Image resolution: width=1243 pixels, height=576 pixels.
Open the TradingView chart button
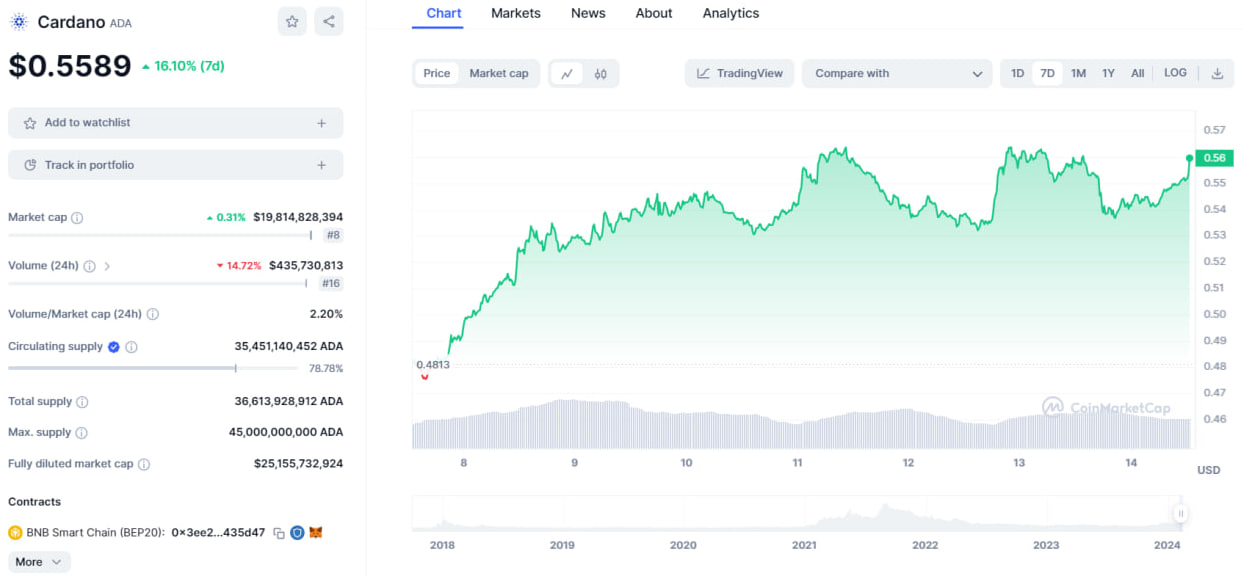(x=740, y=73)
